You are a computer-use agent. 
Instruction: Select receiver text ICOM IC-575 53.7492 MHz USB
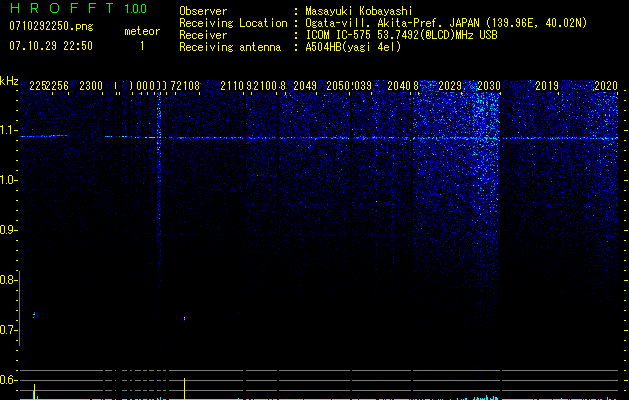click(x=401, y=35)
